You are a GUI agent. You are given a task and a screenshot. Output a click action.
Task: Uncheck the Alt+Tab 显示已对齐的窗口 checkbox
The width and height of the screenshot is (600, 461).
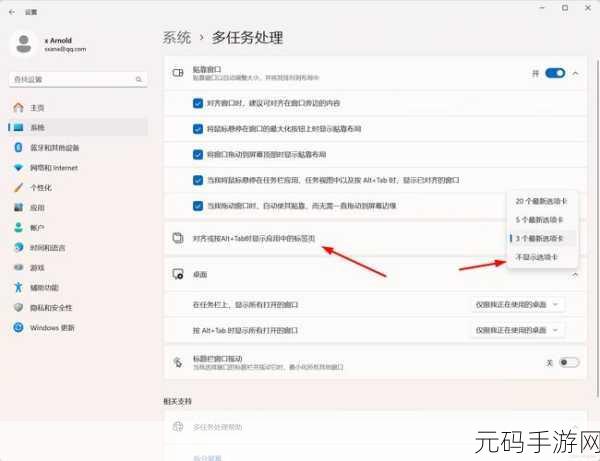[x=198, y=180]
